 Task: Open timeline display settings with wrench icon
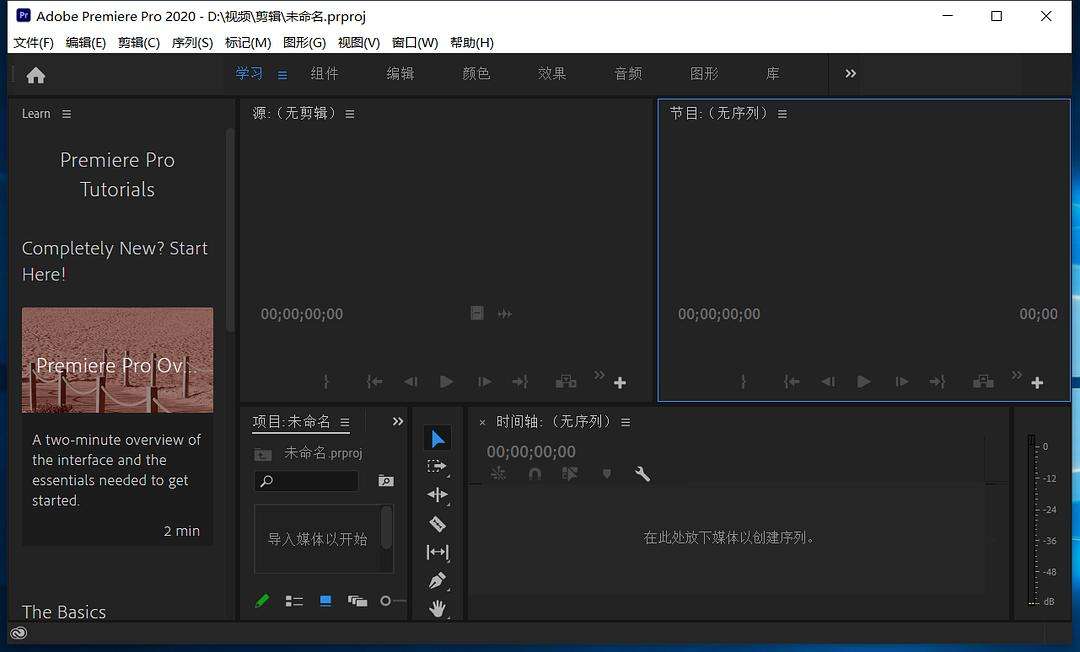click(x=642, y=473)
